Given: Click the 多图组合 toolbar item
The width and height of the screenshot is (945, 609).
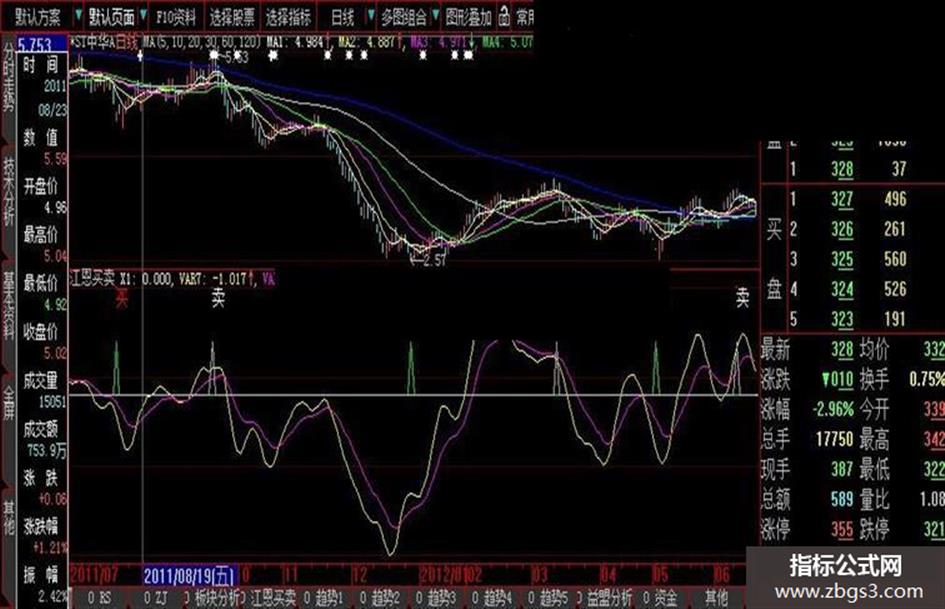Looking at the screenshot, I should tap(403, 17).
